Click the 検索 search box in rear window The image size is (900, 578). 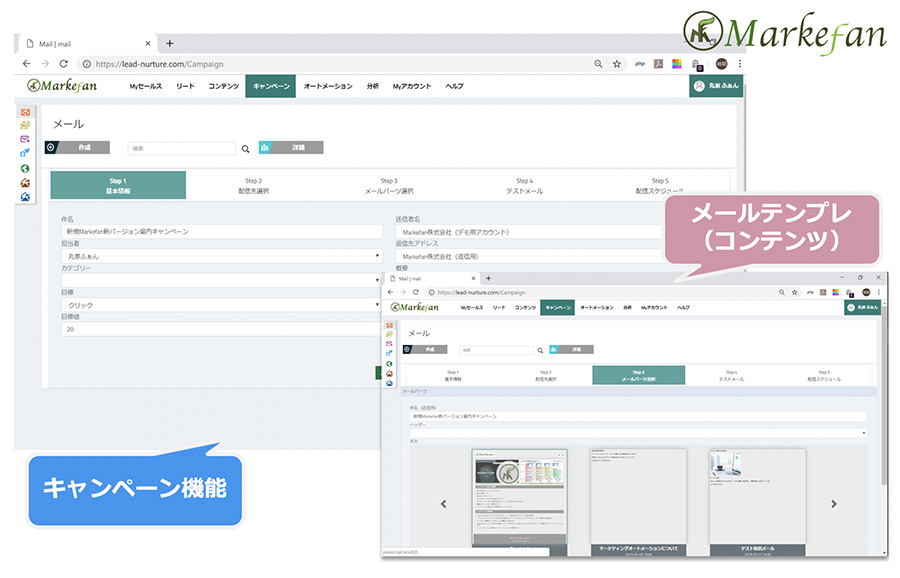pyautogui.click(x=181, y=148)
